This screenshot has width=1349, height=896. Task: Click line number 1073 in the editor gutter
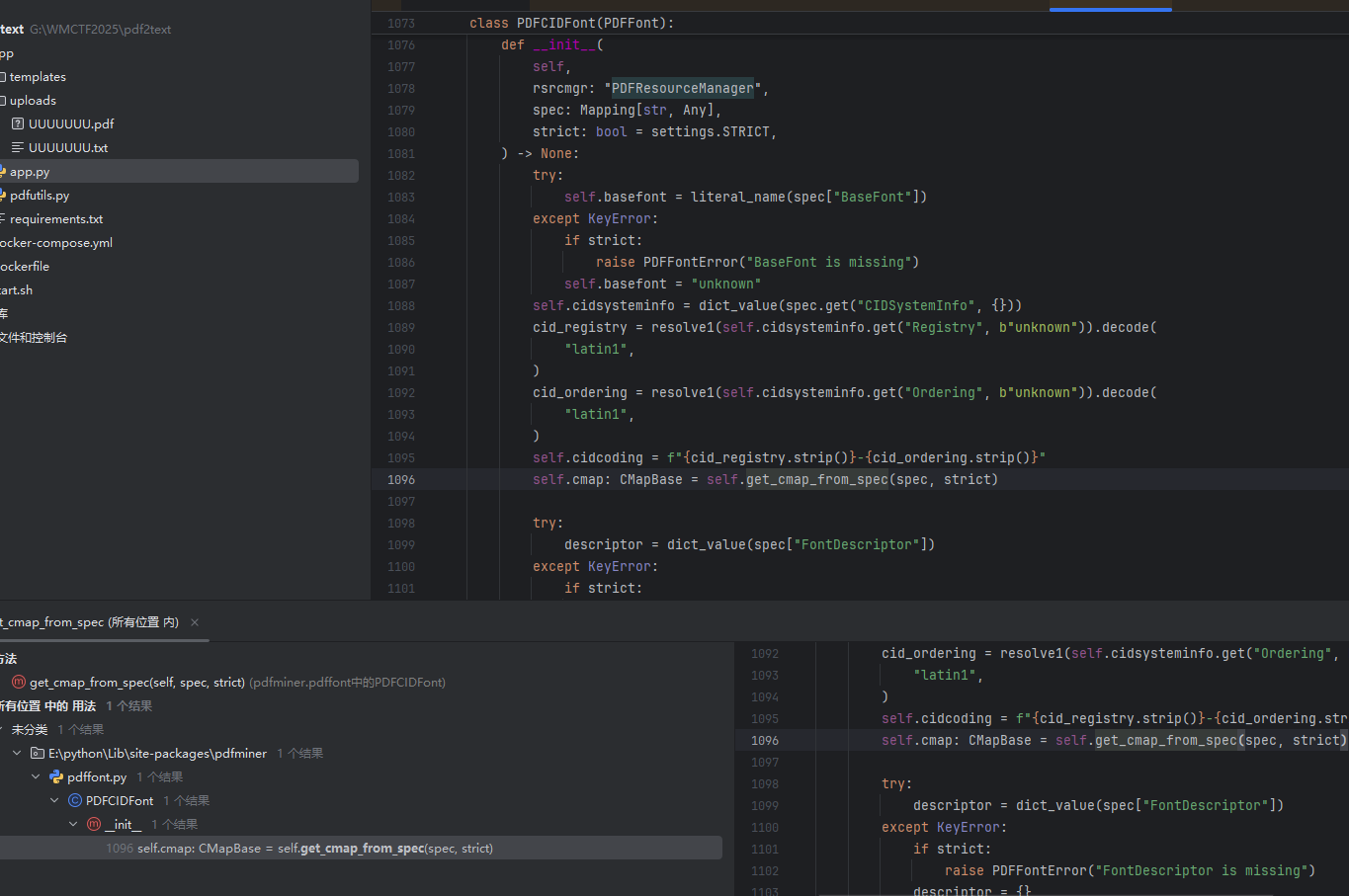tap(401, 23)
